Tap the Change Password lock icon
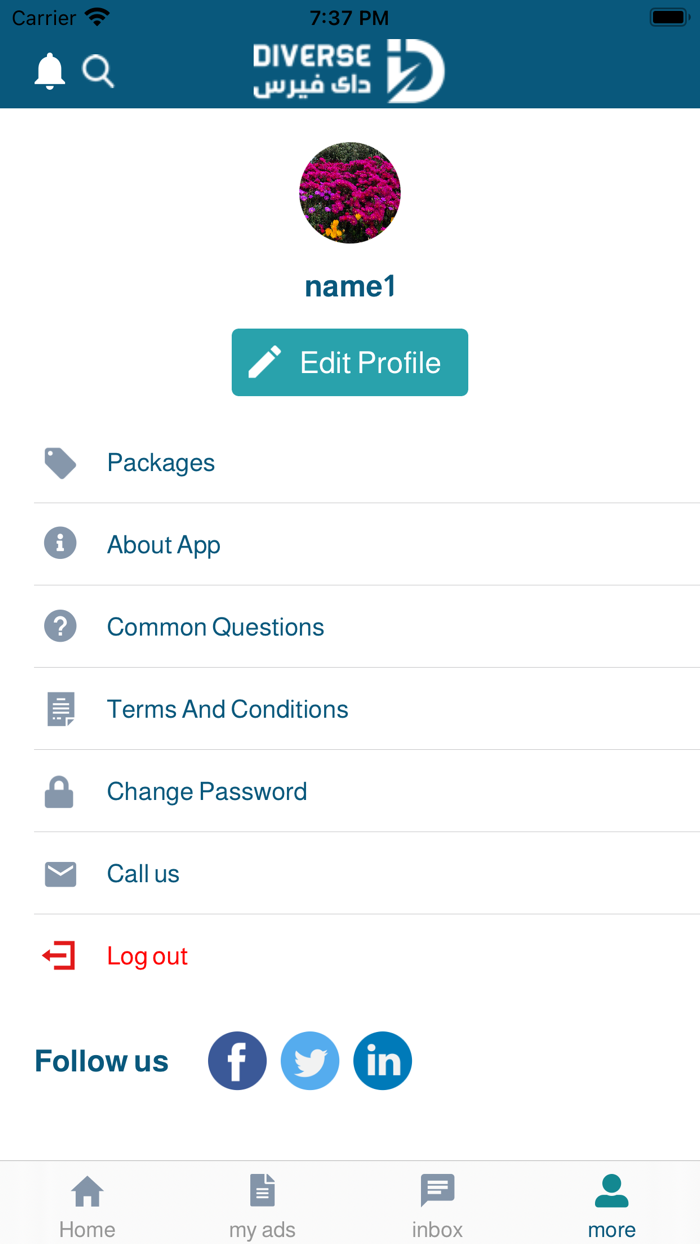Screen dimensions: 700x1244 click(60, 792)
